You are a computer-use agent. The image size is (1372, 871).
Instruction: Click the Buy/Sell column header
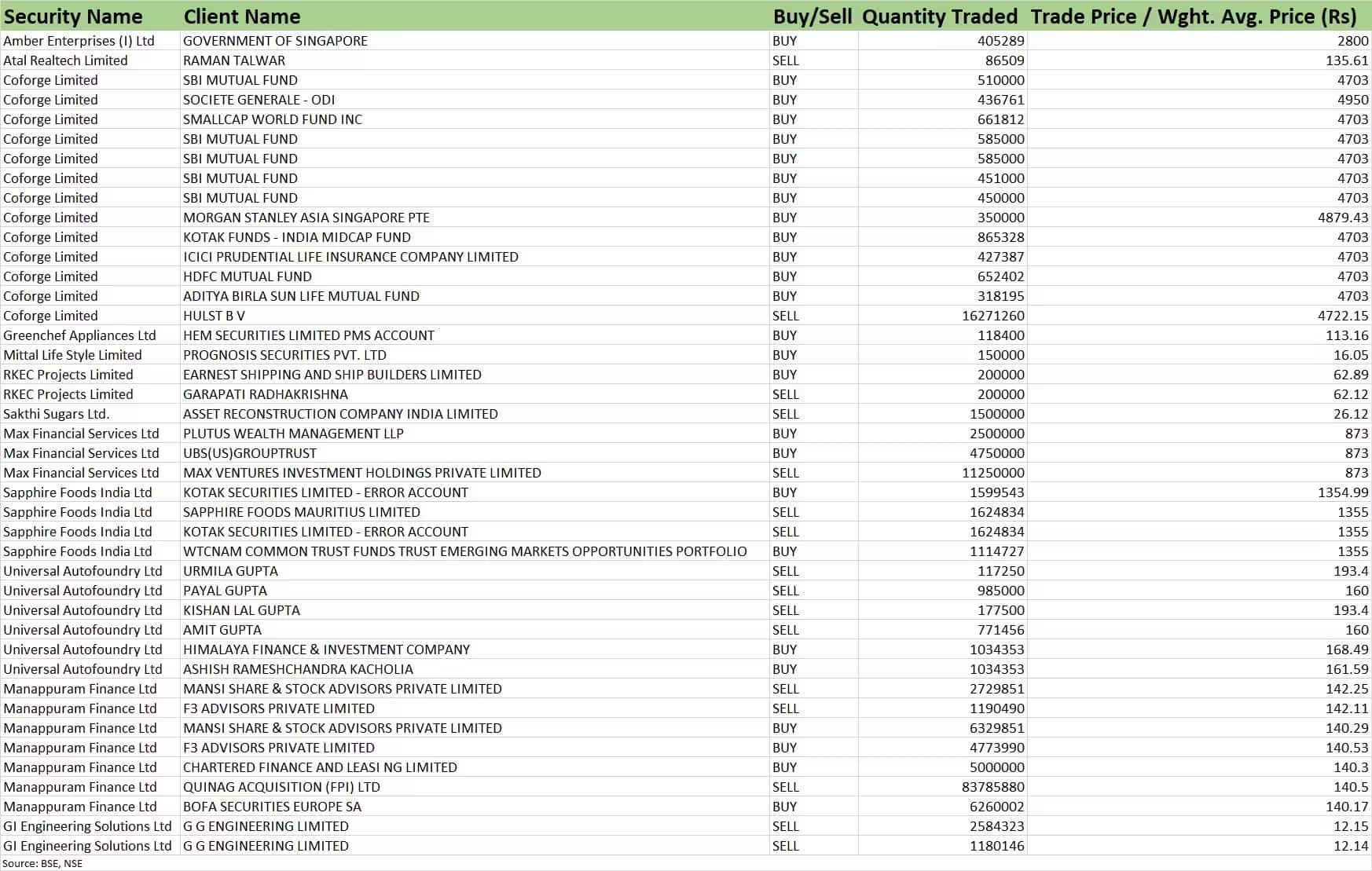812,16
